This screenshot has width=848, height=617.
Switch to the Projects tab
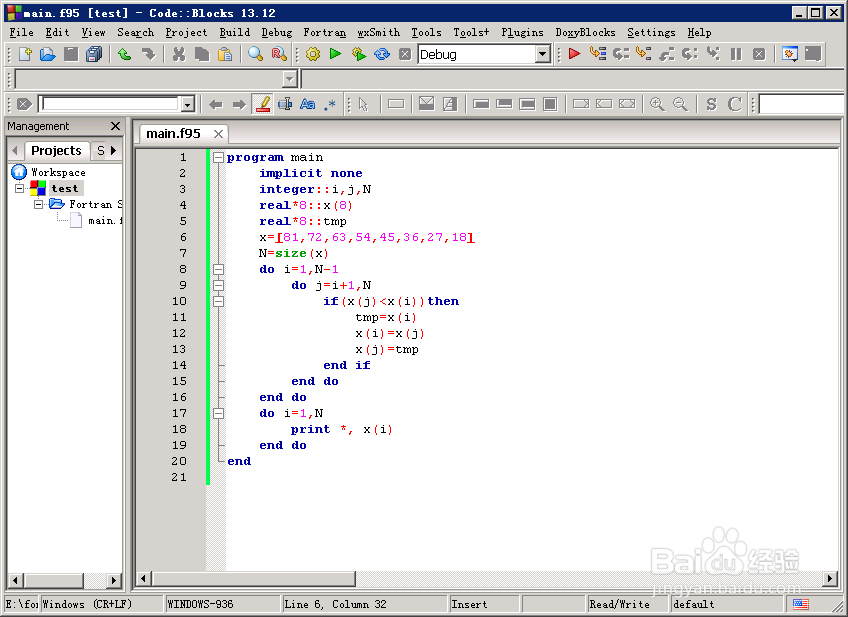(56, 150)
